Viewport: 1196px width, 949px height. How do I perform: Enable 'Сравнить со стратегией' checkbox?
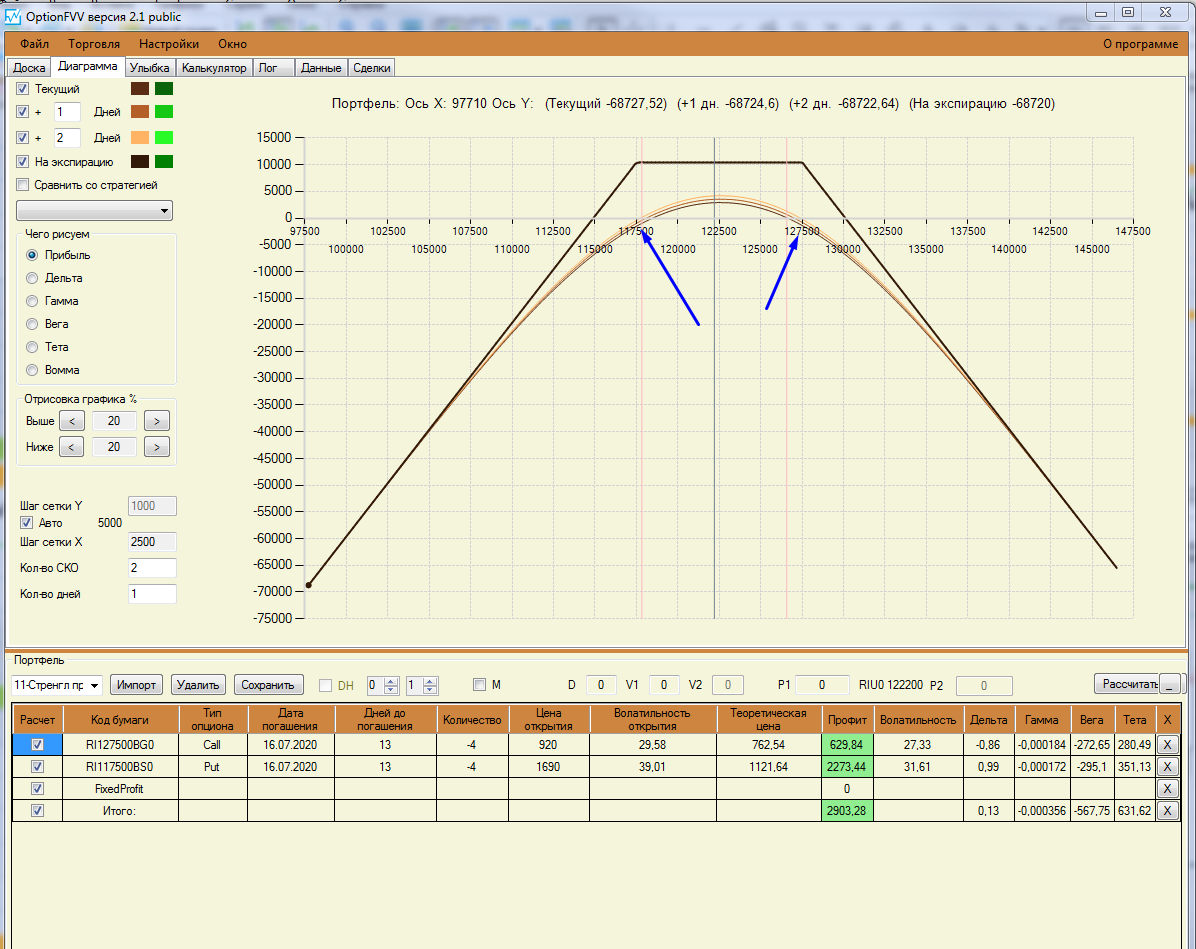tap(23, 185)
